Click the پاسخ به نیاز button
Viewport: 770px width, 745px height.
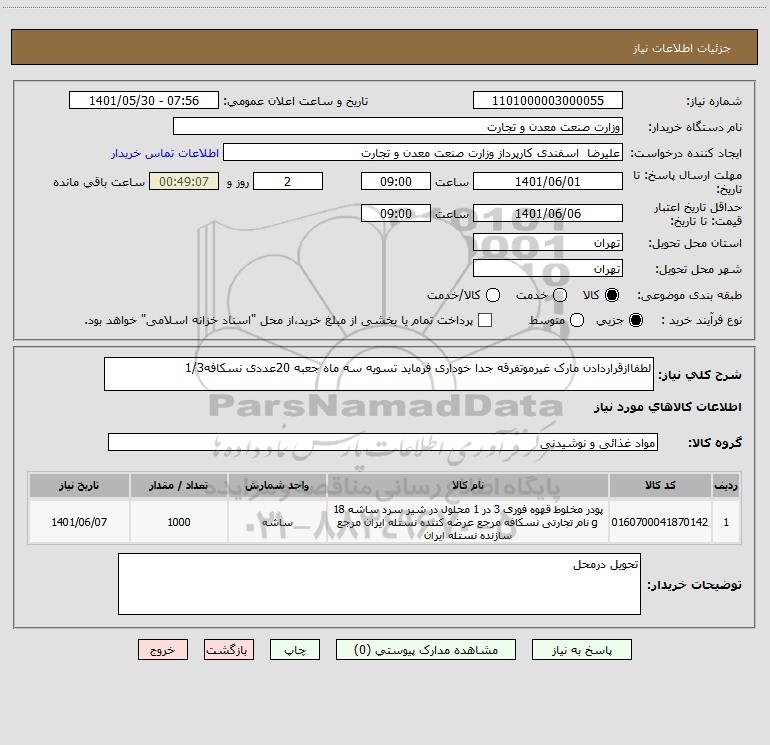pos(581,650)
